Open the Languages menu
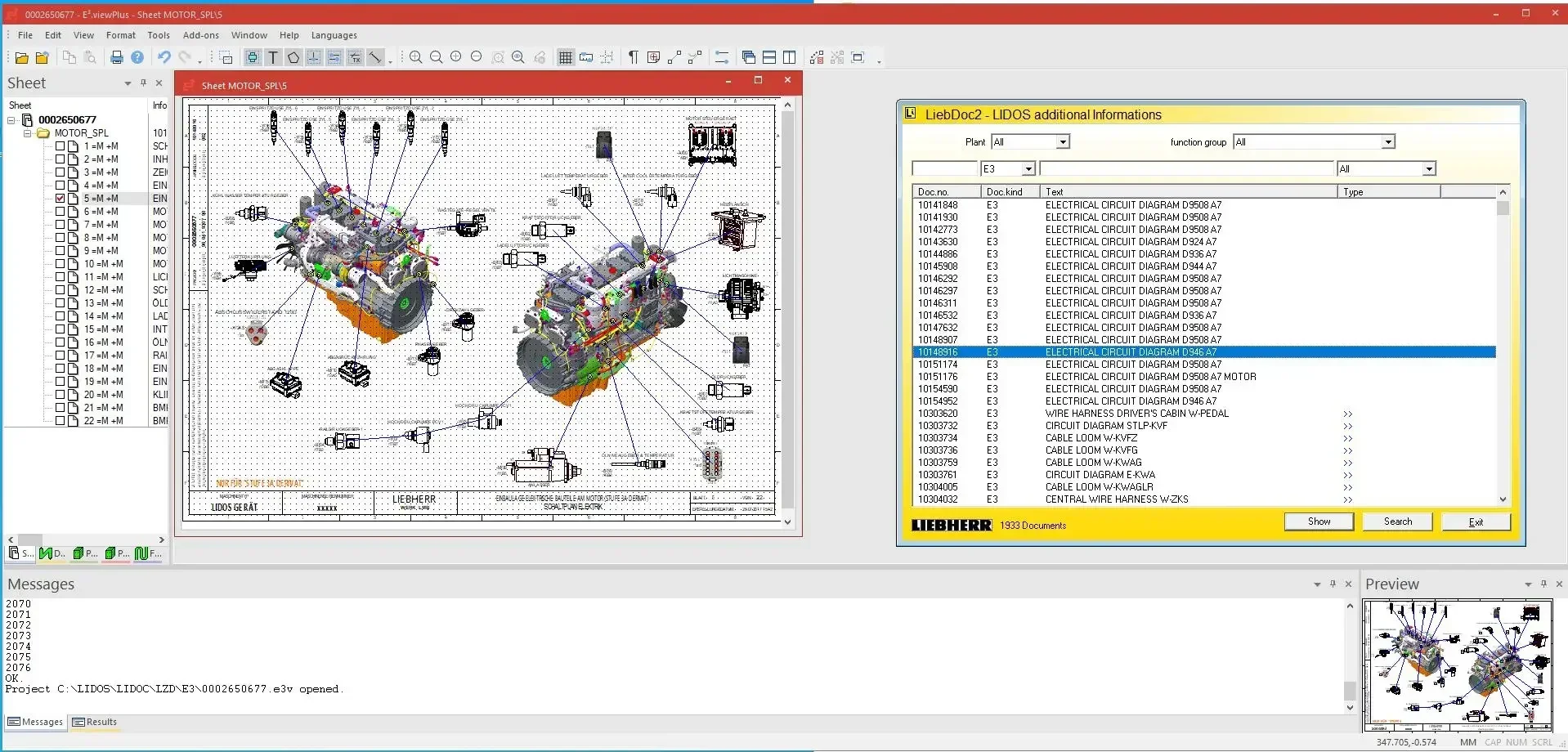Image resolution: width=1568 pixels, height=752 pixels. pyautogui.click(x=334, y=35)
